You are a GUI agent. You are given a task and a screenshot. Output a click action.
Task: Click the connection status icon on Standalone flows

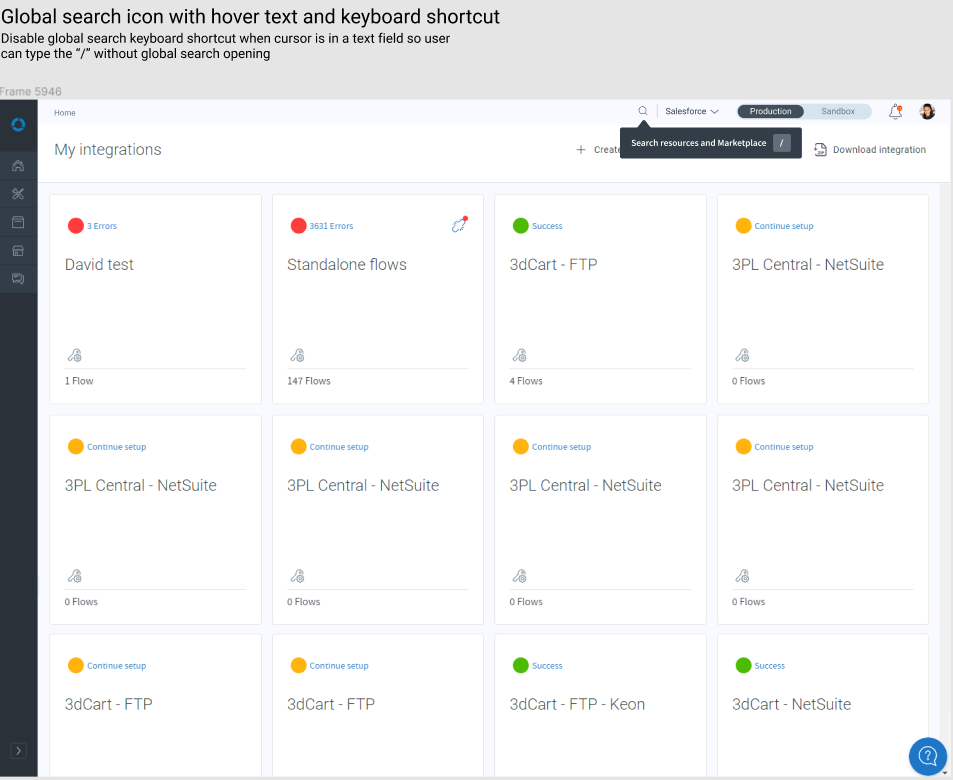click(459, 225)
